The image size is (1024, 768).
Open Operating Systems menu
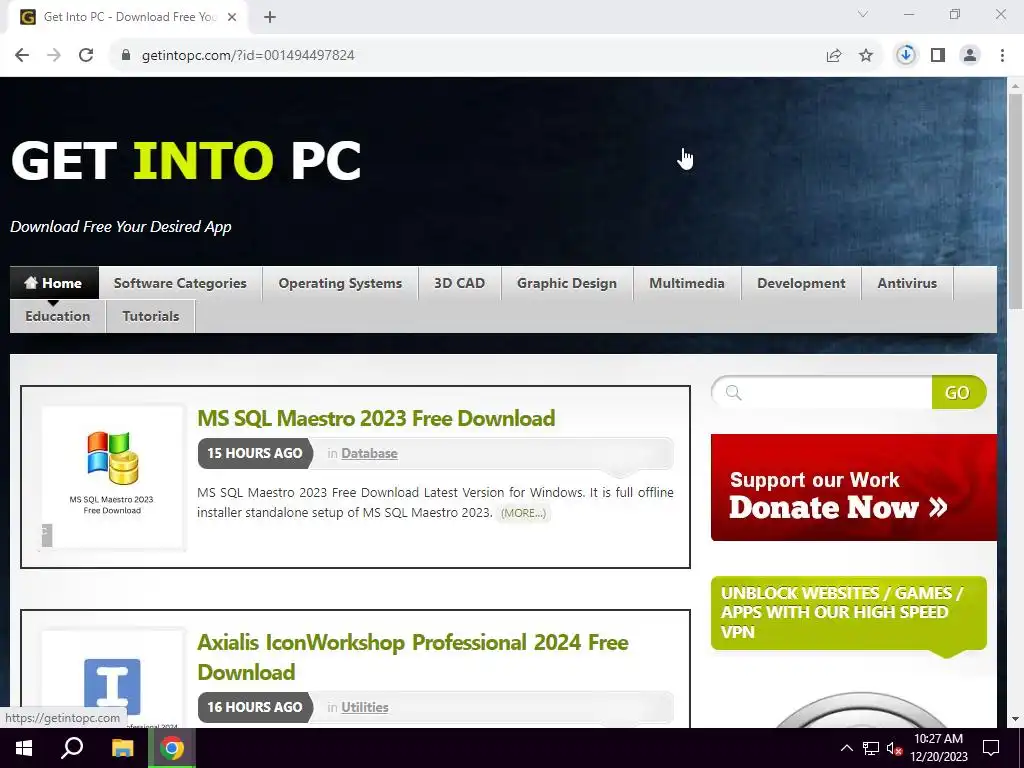point(340,283)
